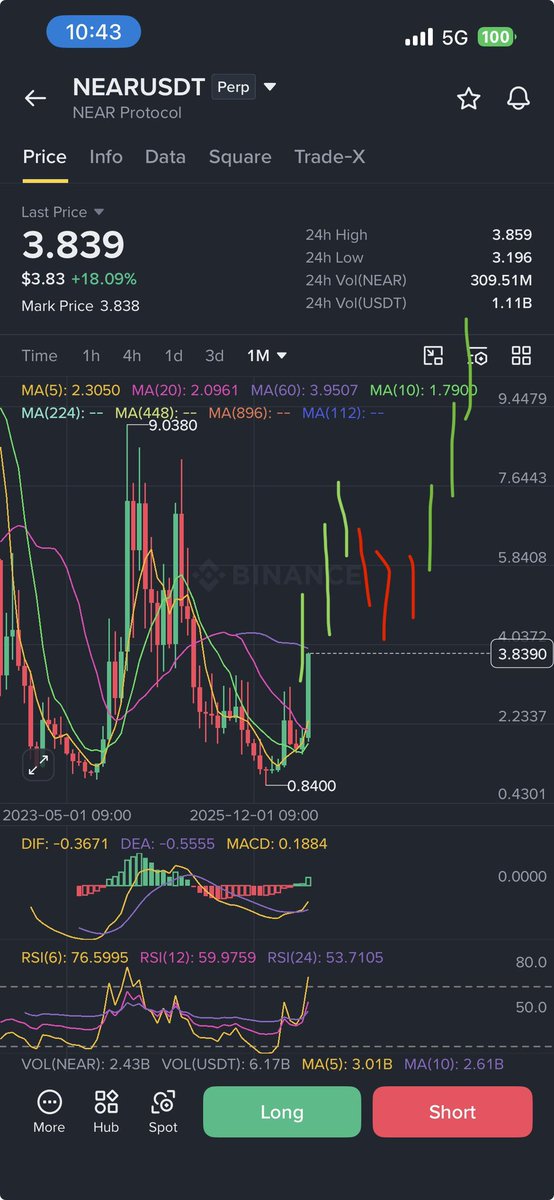This screenshot has width=554, height=1200.
Task: Select the 3d chart interval
Action: click(215, 356)
